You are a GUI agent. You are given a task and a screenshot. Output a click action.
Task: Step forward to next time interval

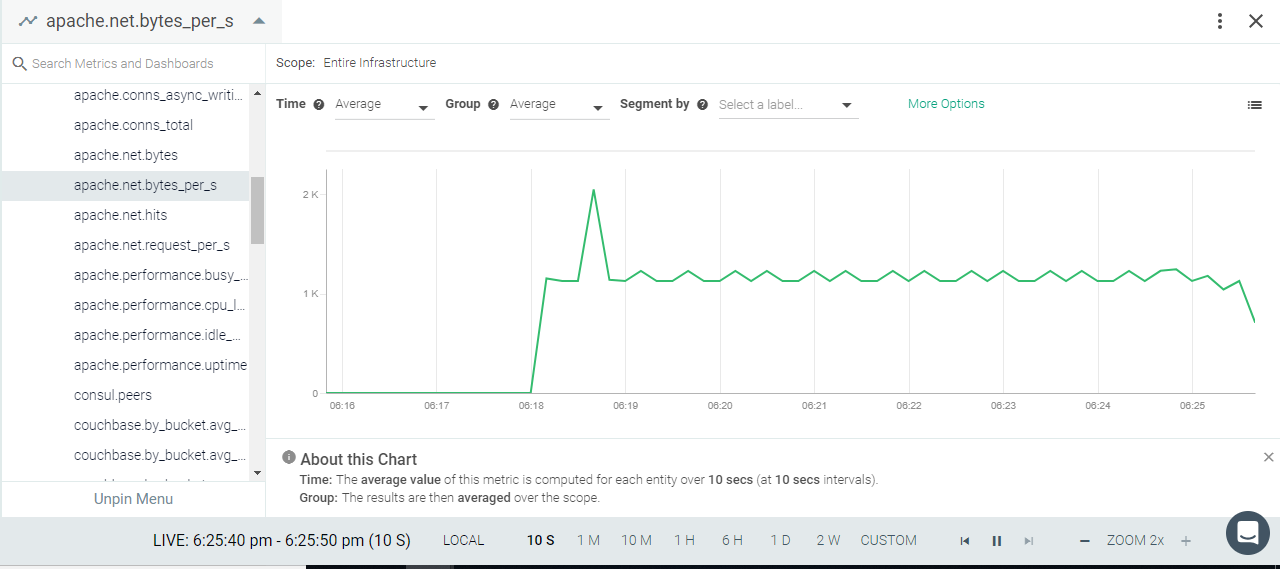(x=1029, y=541)
